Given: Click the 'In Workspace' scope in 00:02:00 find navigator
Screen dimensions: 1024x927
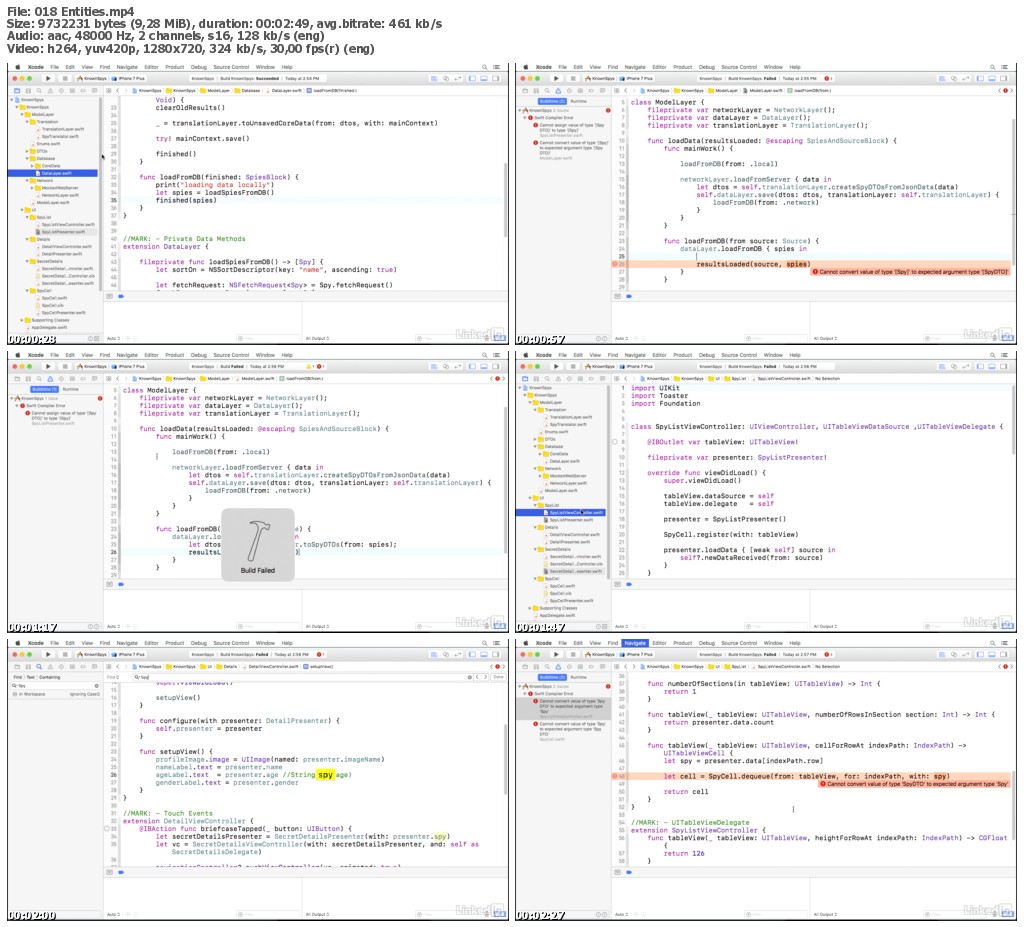Looking at the screenshot, I should point(31,694).
